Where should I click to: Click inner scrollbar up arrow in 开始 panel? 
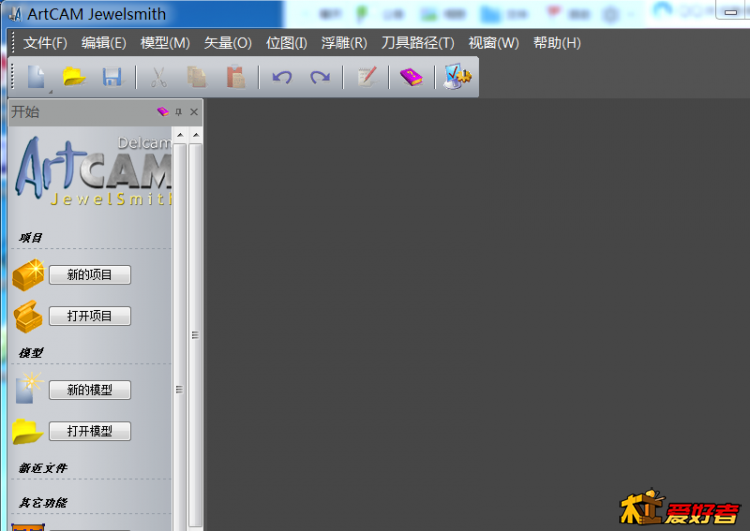pyautogui.click(x=180, y=135)
